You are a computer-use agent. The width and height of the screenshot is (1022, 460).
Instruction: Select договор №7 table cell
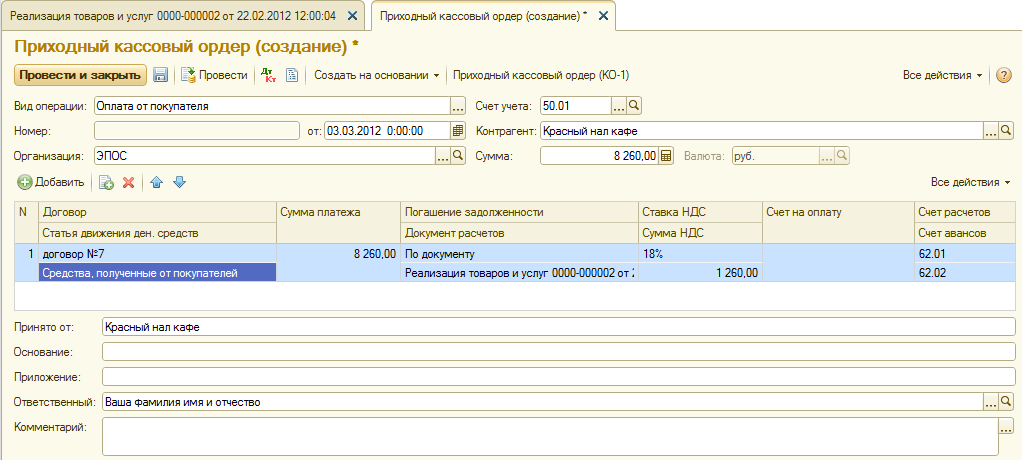[x=157, y=255]
